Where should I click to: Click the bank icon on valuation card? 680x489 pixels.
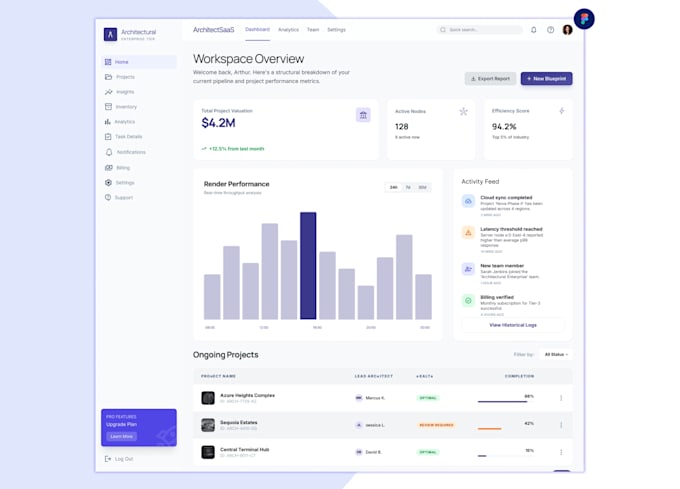[363, 115]
